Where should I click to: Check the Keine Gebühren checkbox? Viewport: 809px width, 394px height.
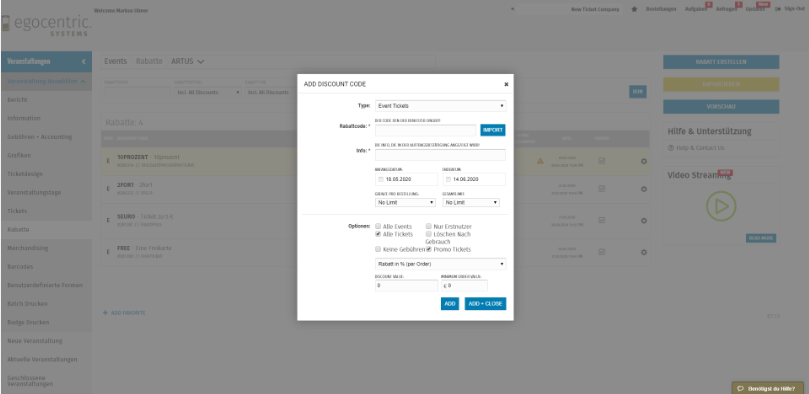click(378, 250)
